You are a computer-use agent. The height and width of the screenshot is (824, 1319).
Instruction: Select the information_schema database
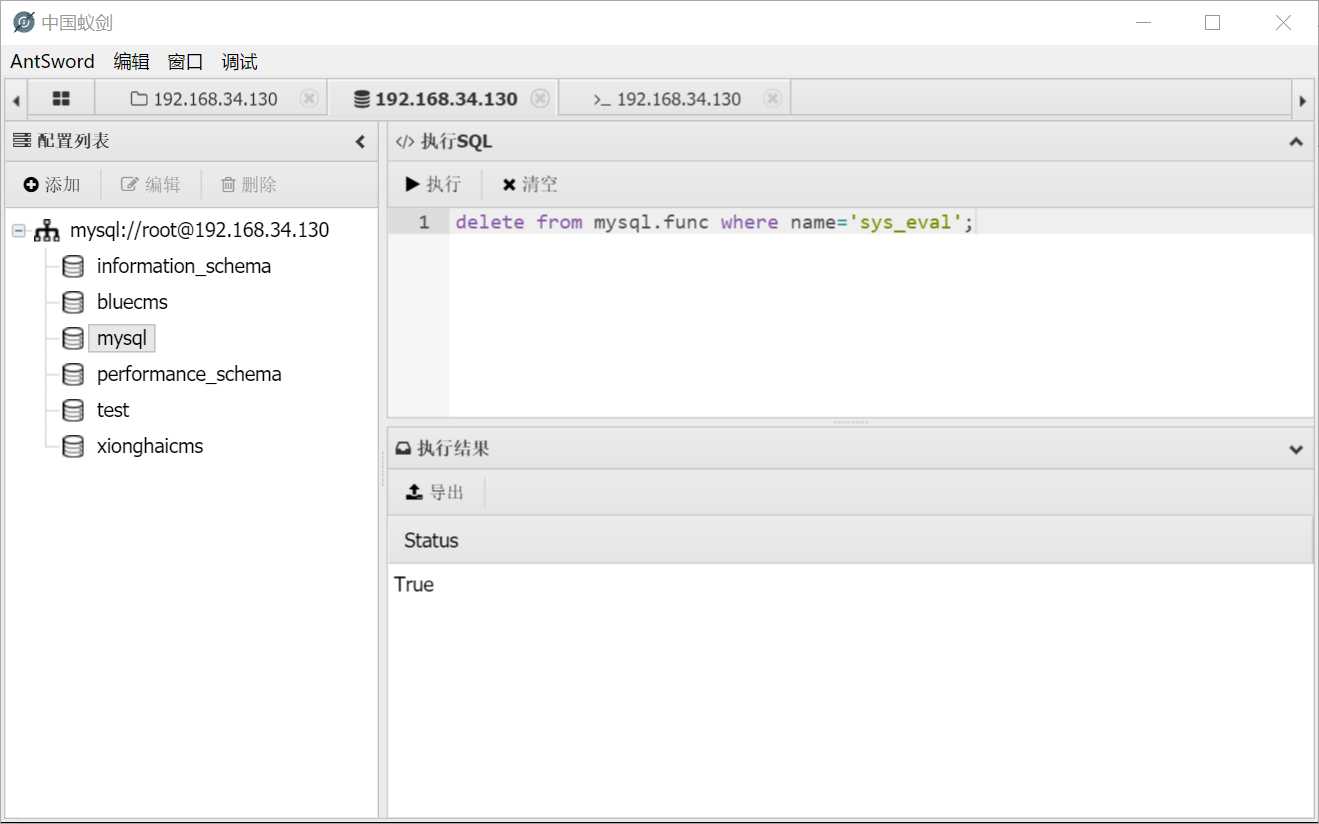tap(184, 266)
